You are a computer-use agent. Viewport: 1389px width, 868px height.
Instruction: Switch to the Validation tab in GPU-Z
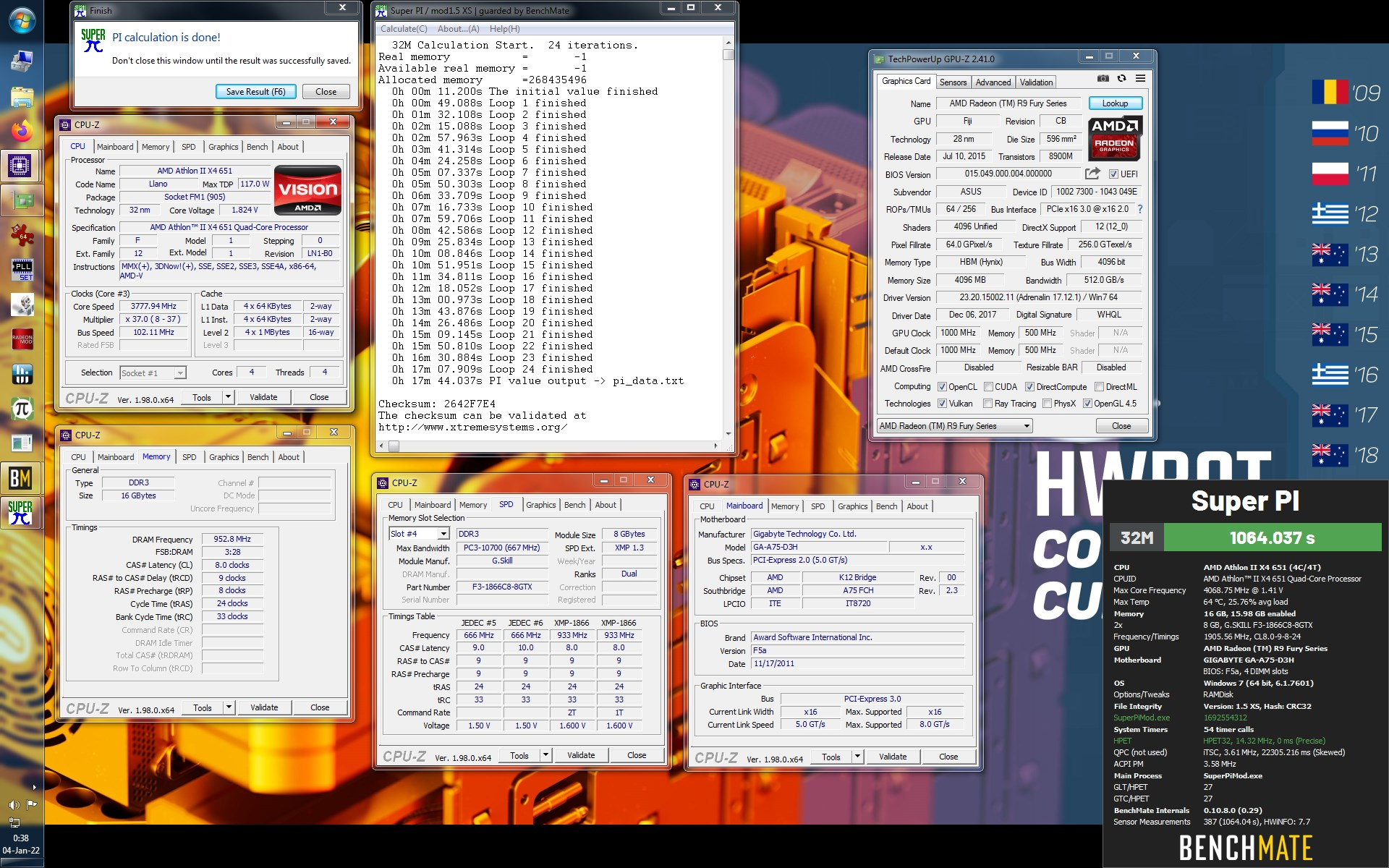1036,82
